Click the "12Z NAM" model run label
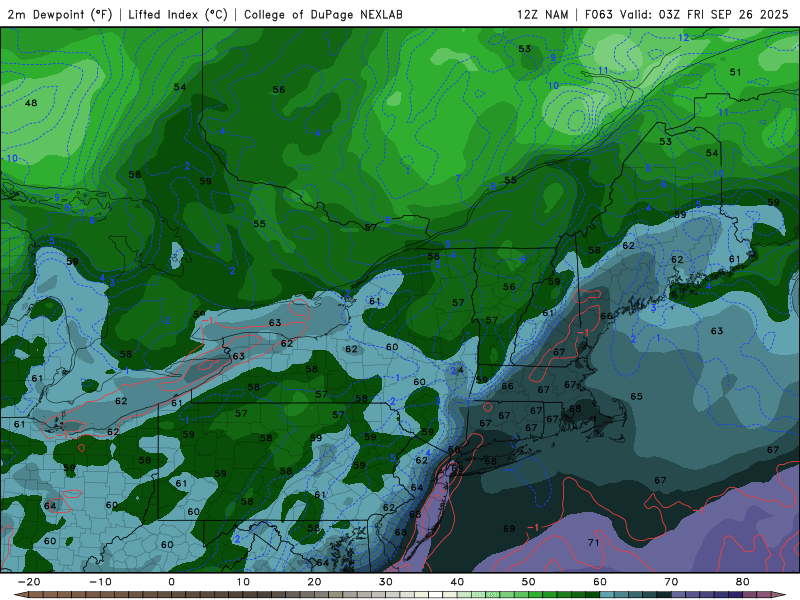Viewport: 800px width, 600px height. pos(542,14)
